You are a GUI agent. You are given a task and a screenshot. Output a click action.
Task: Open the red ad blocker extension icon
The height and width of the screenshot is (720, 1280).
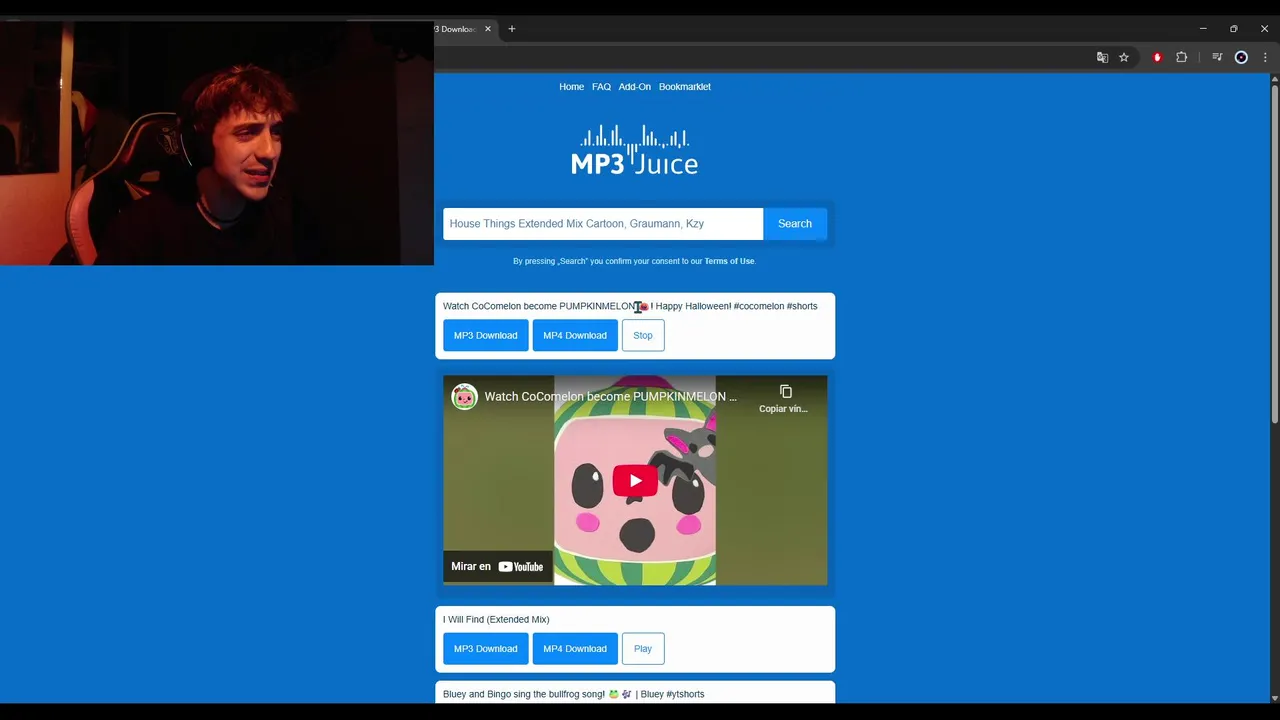pos(1157,57)
